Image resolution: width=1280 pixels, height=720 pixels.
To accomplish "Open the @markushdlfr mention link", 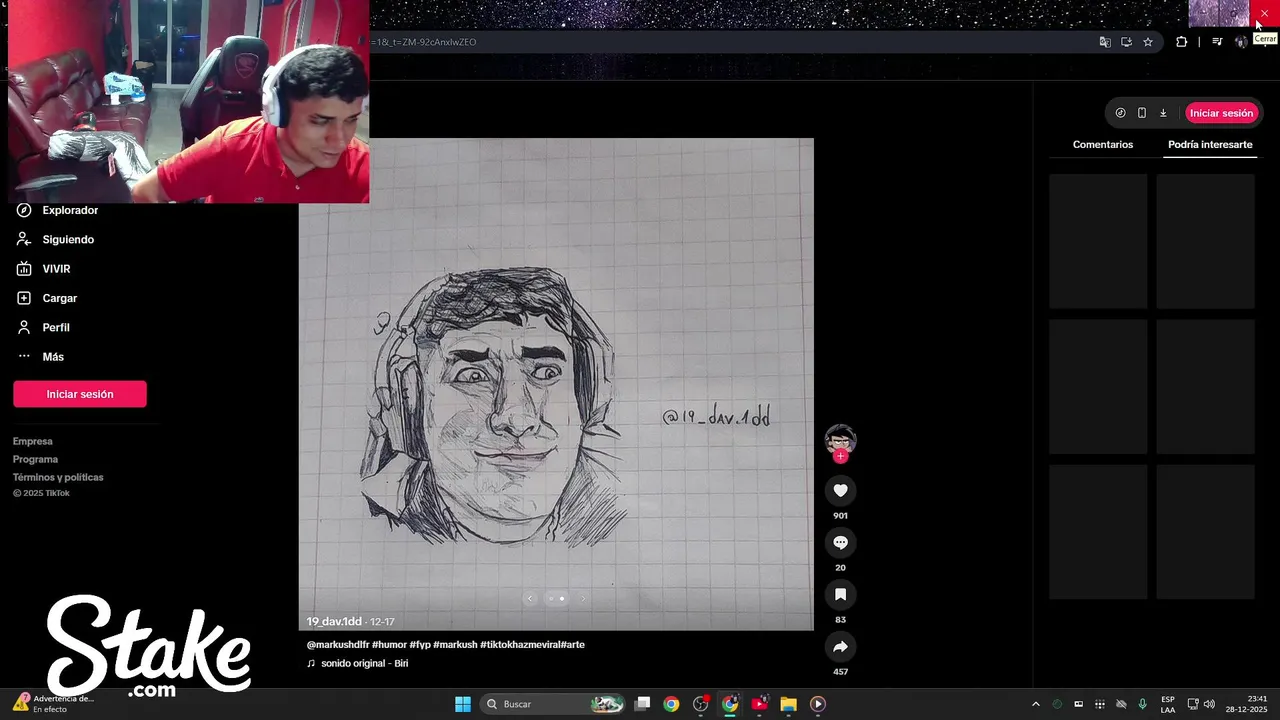I will 338,645.
